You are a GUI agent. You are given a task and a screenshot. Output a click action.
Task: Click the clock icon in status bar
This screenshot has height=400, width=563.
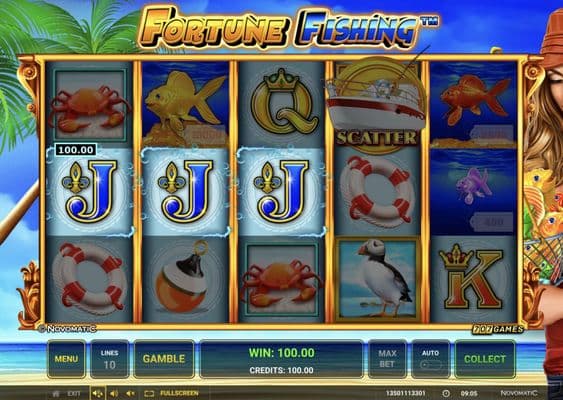tap(446, 394)
